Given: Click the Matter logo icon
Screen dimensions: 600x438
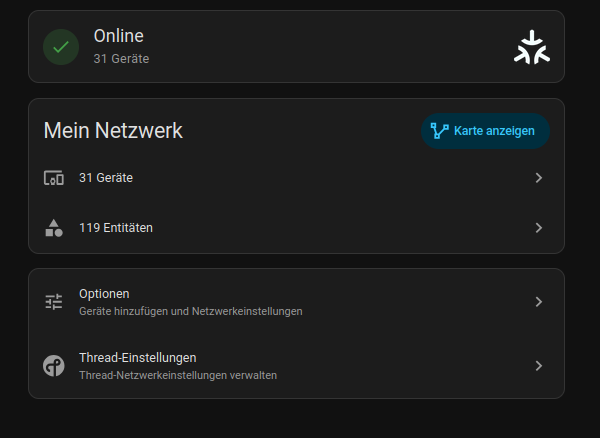Looking at the screenshot, I should point(532,47).
